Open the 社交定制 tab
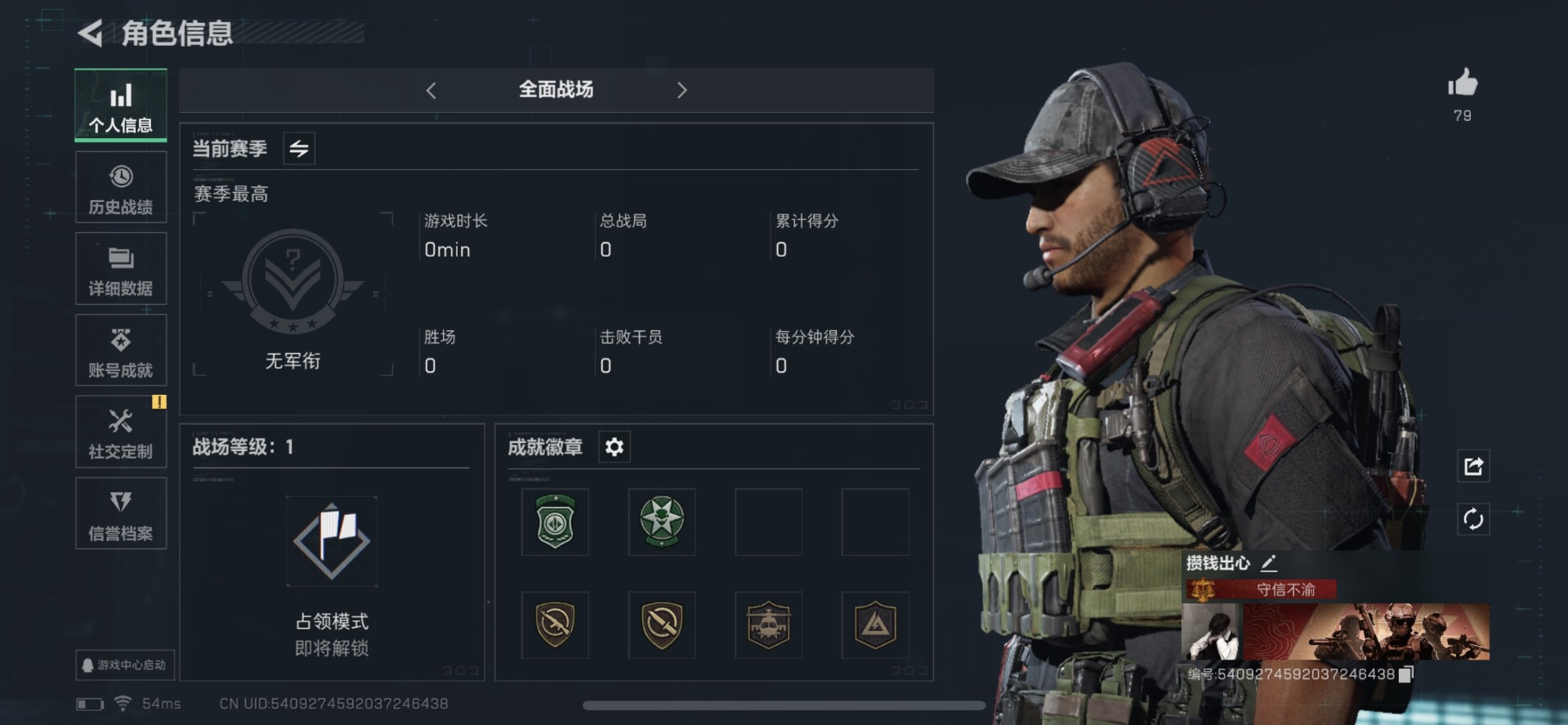Viewport: 1568px width, 725px height. click(x=121, y=432)
